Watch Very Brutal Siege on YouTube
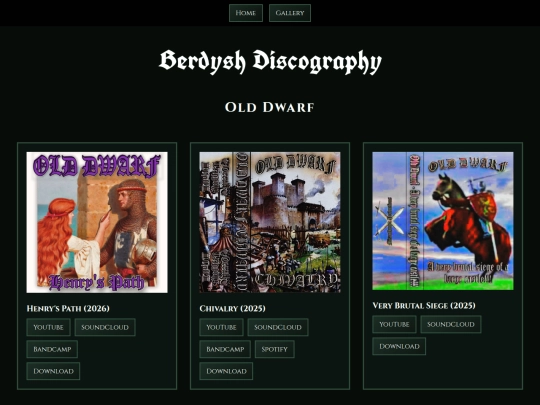Screen dimensions: 540x405 [394, 324]
